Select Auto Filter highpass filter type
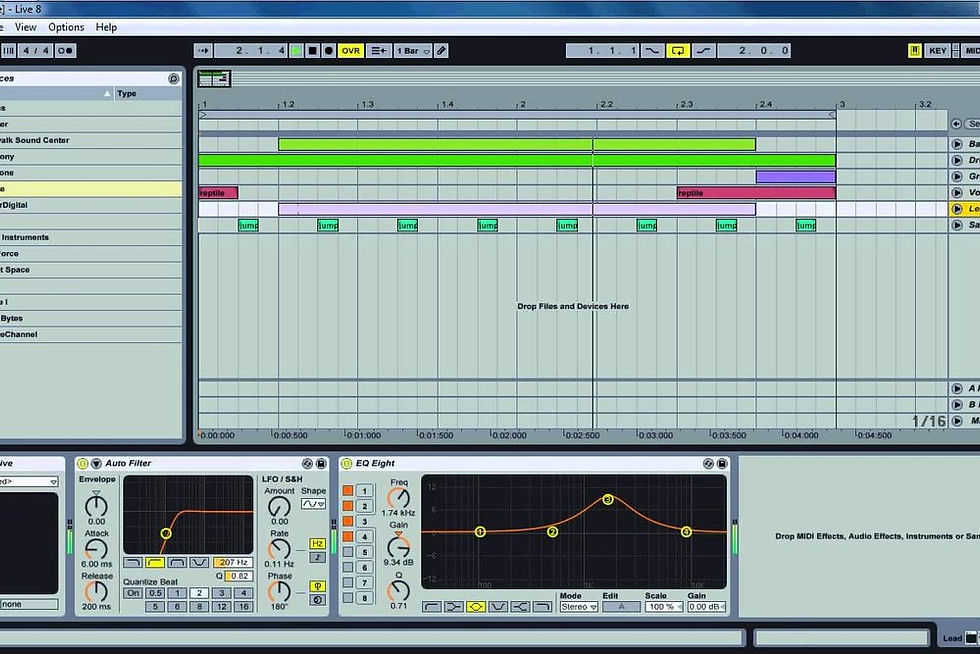Screen dimensions: 980x654 154,562
